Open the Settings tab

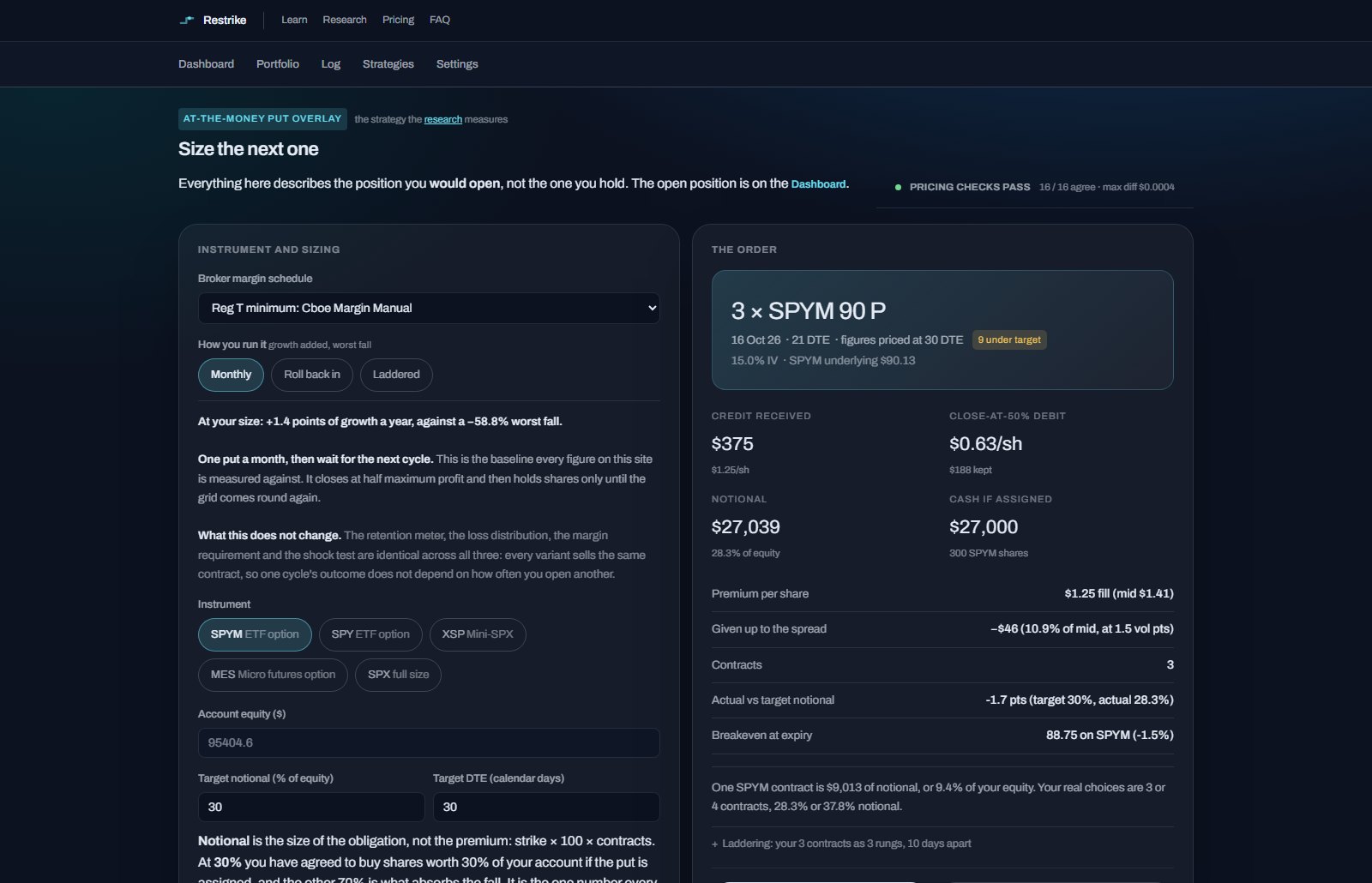click(457, 64)
